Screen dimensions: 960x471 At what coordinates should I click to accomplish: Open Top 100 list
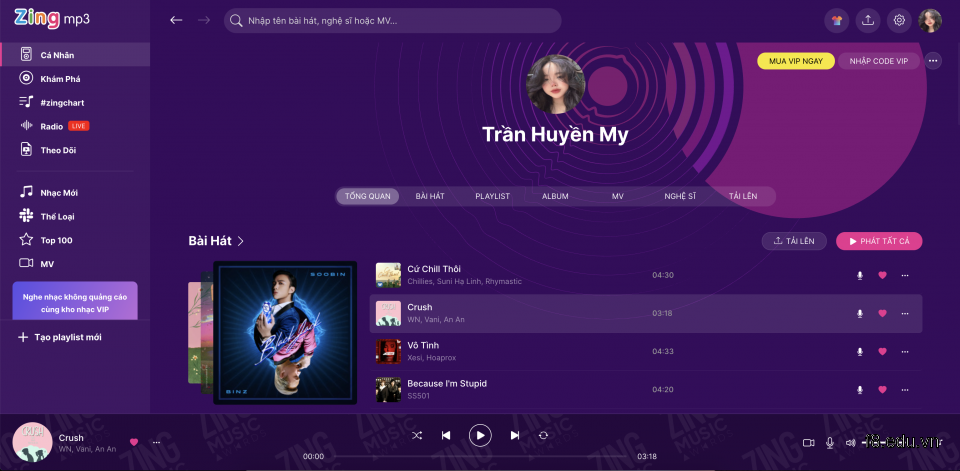(75, 240)
